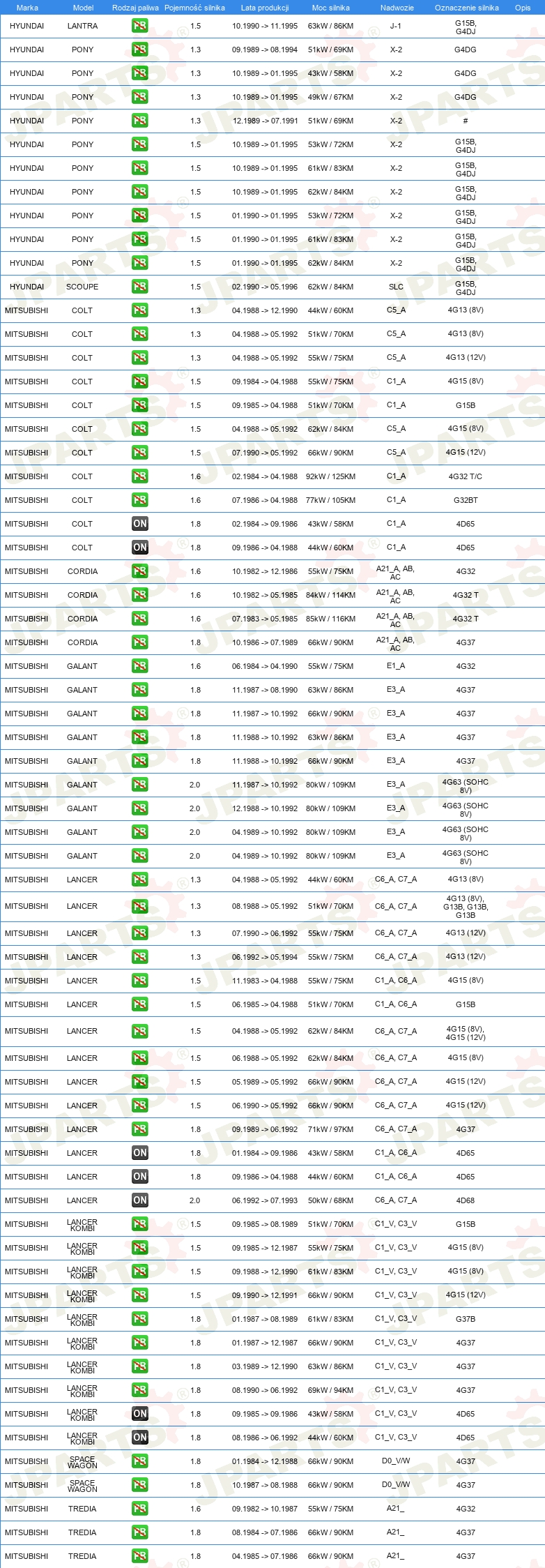Click the 50kW / 68KM power cell
Viewport: 545px width, 1568px height.
tap(330, 1200)
